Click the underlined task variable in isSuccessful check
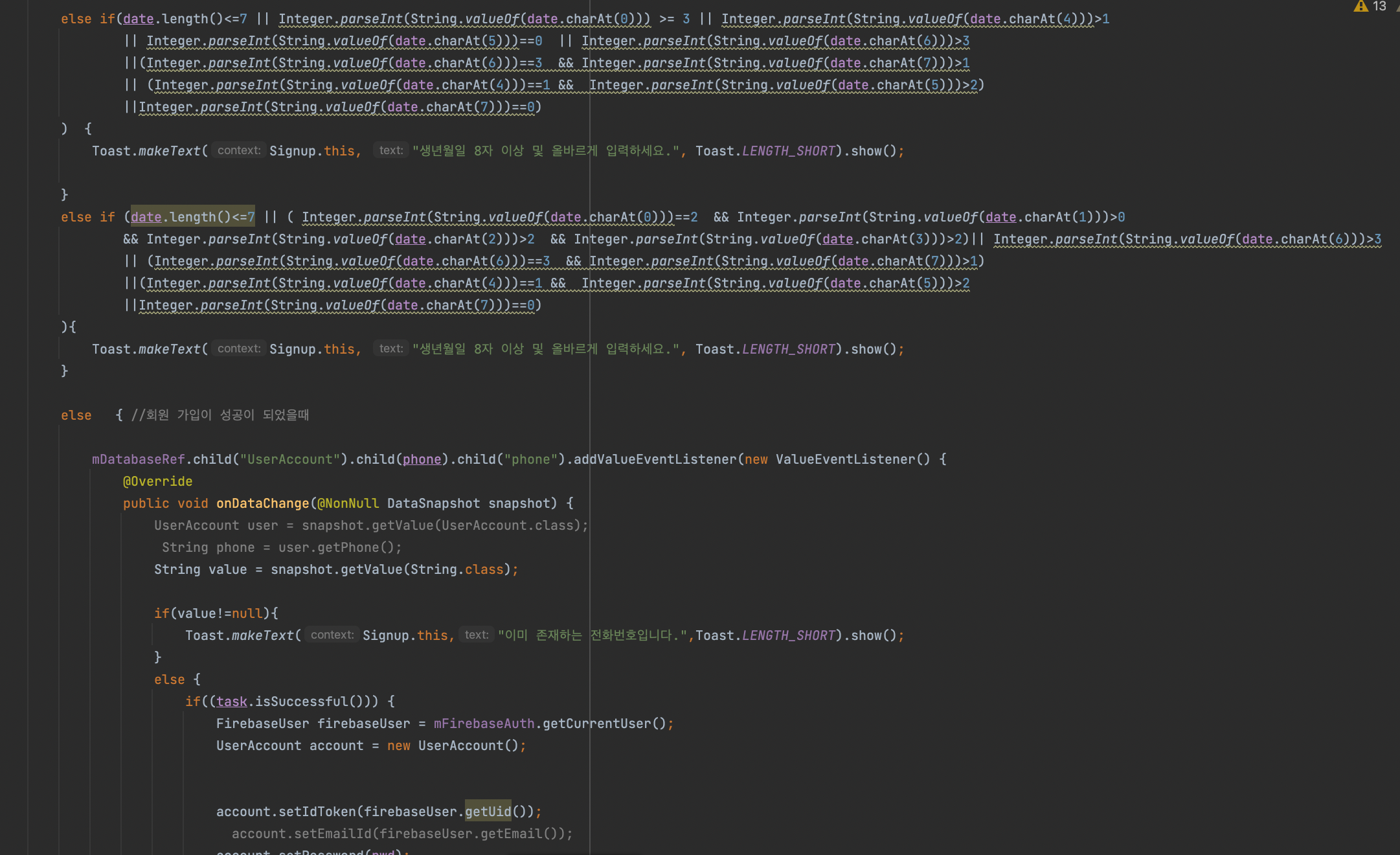Screen dimensions: 1400x855 [232, 701]
